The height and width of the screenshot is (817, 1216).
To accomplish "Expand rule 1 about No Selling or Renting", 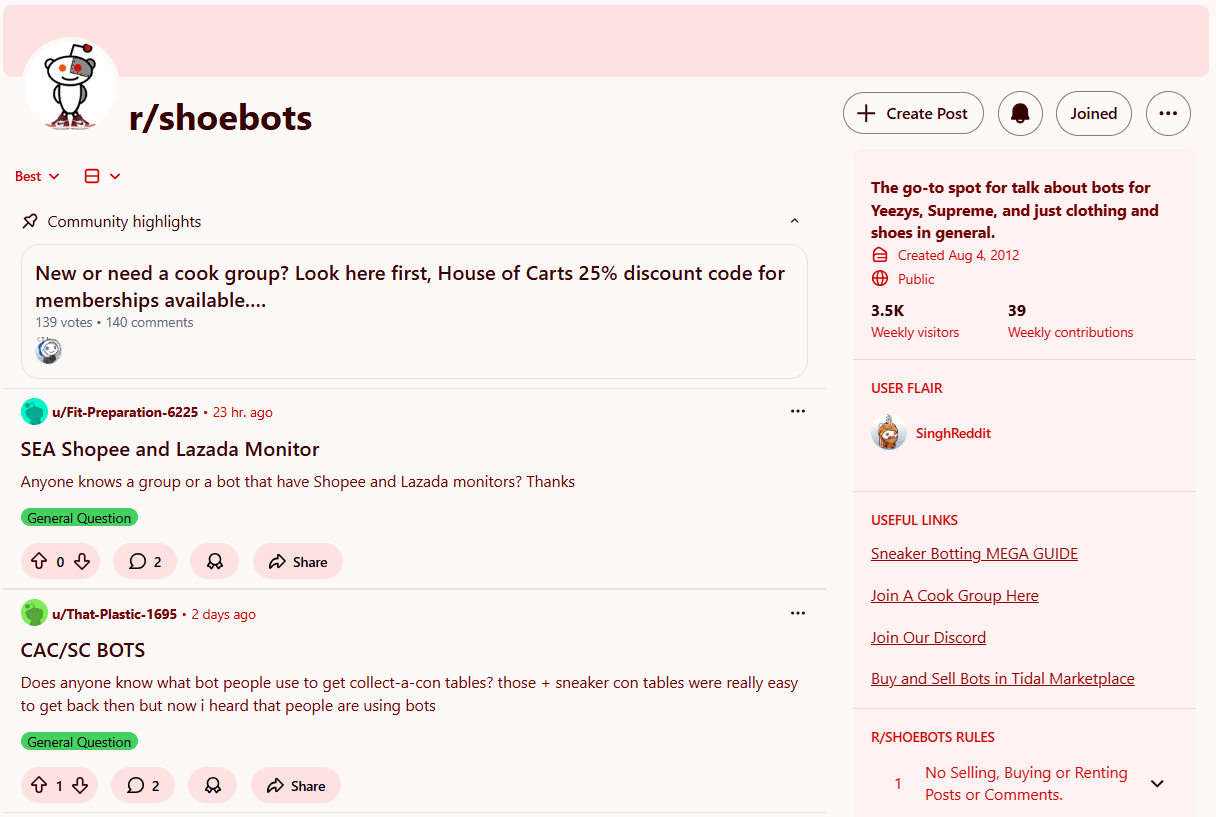I will point(1157,783).
